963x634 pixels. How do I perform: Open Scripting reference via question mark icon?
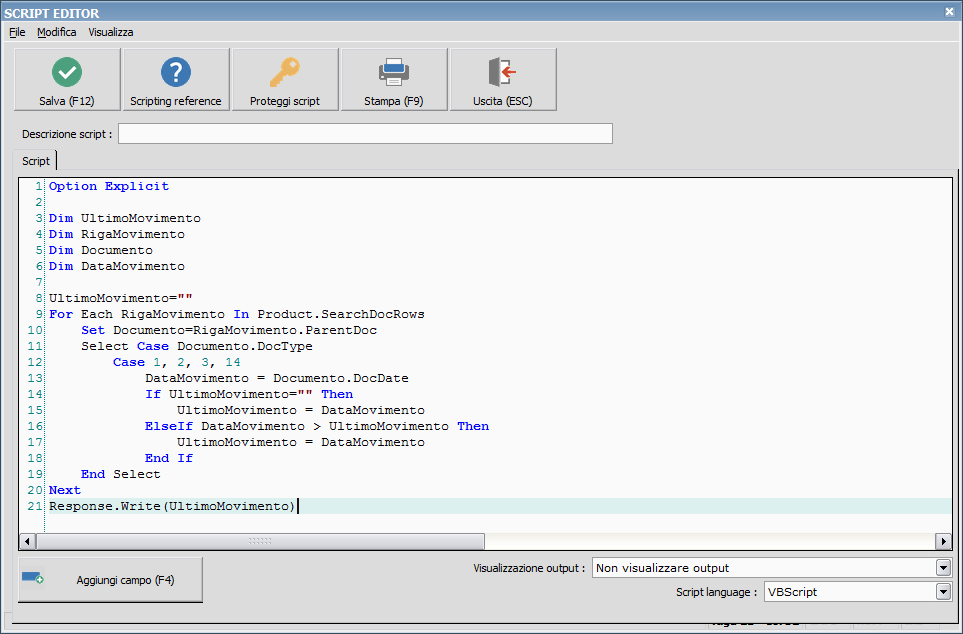point(176,72)
